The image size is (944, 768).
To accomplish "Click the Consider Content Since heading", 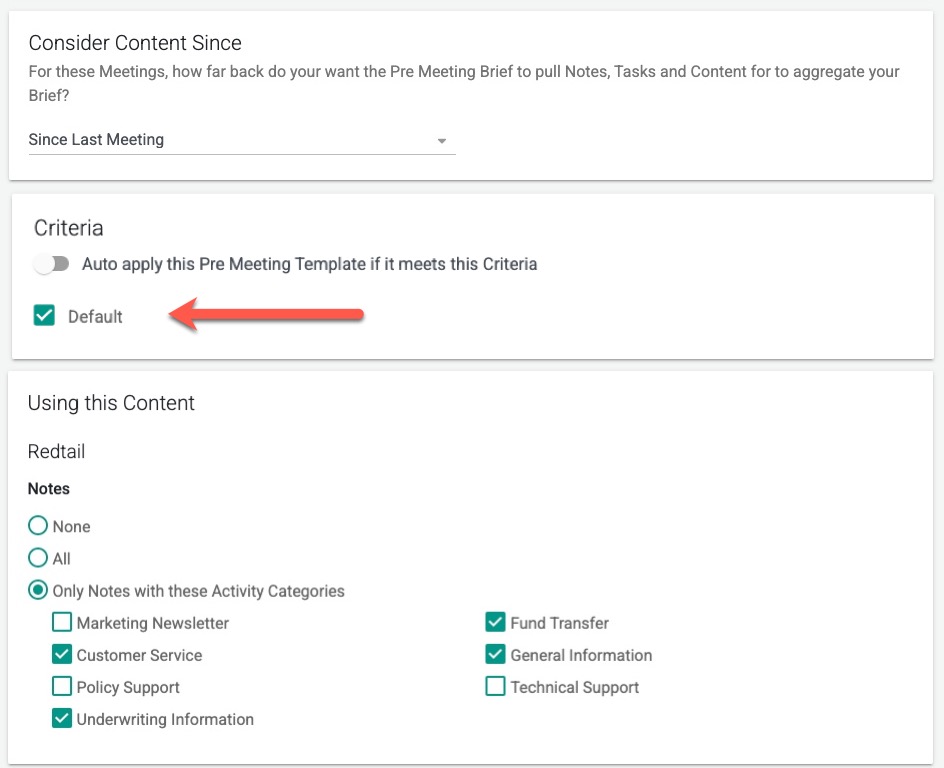I will click(x=135, y=43).
